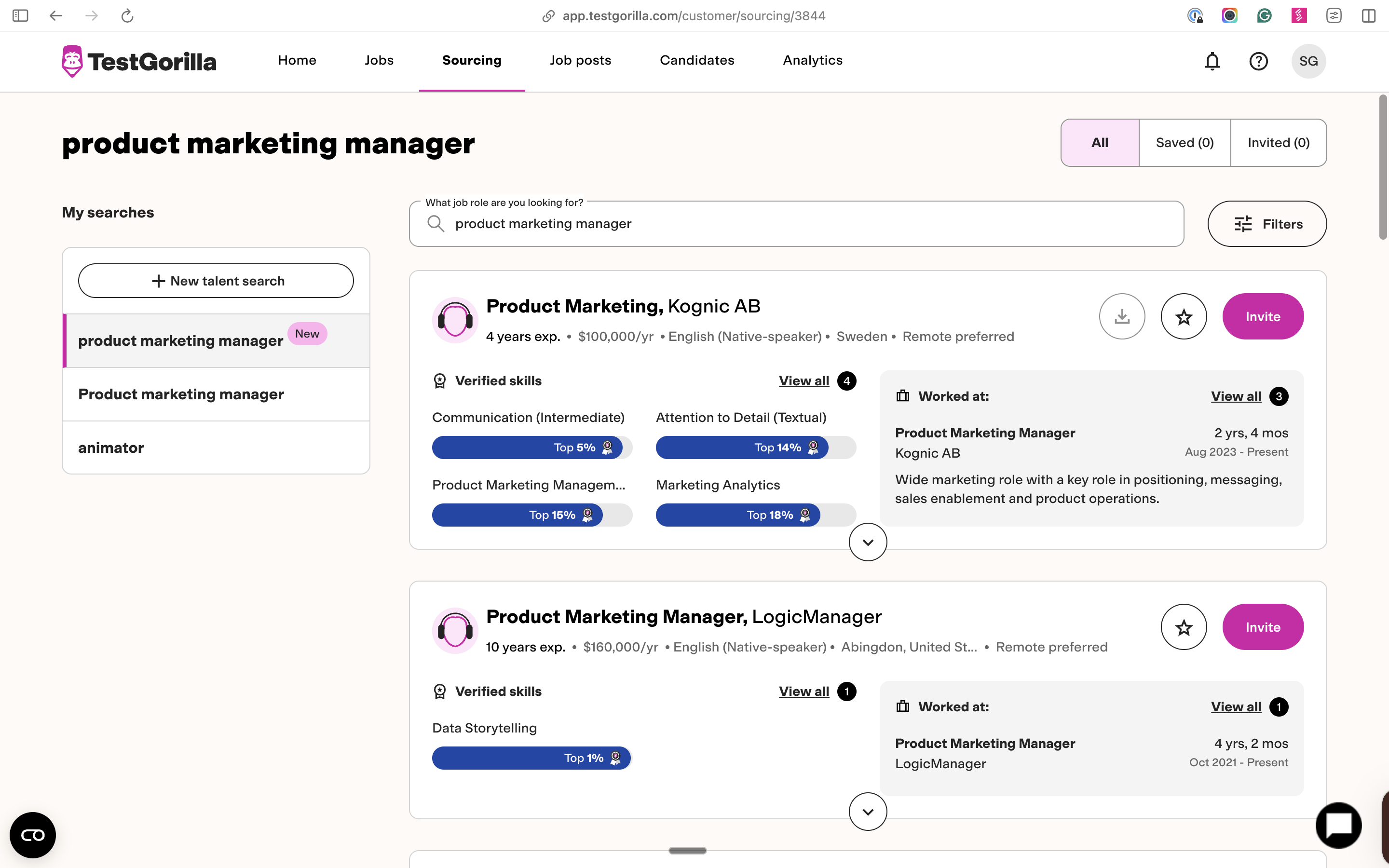Click the LogicManager candidate avatar
Image resolution: width=1389 pixels, height=868 pixels.
(x=455, y=630)
